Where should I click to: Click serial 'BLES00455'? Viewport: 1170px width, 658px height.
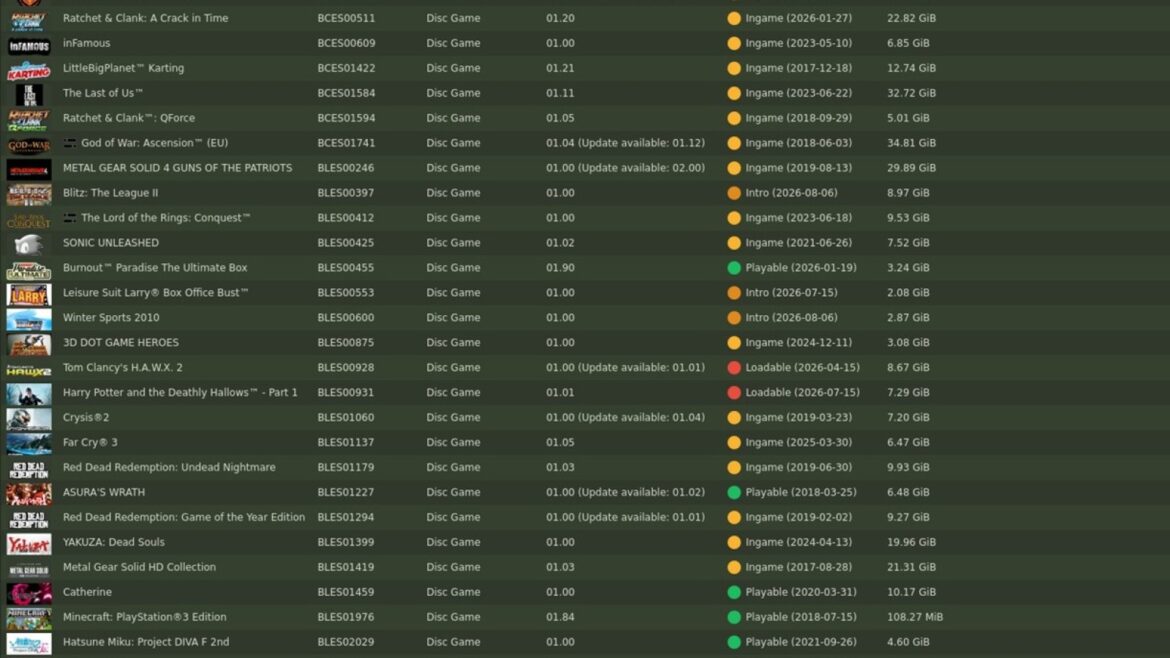click(345, 268)
